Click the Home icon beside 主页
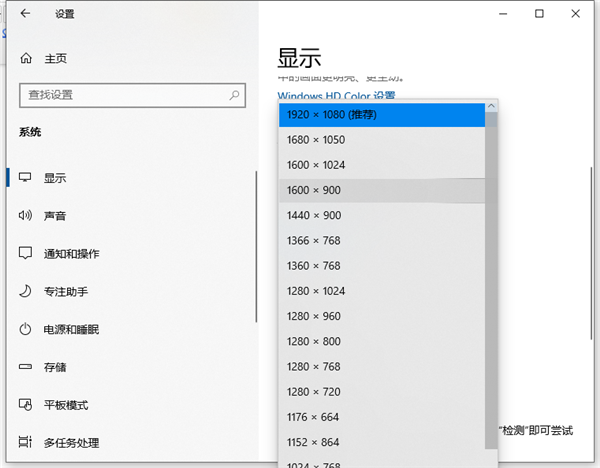The width and height of the screenshot is (600, 468). (25, 58)
